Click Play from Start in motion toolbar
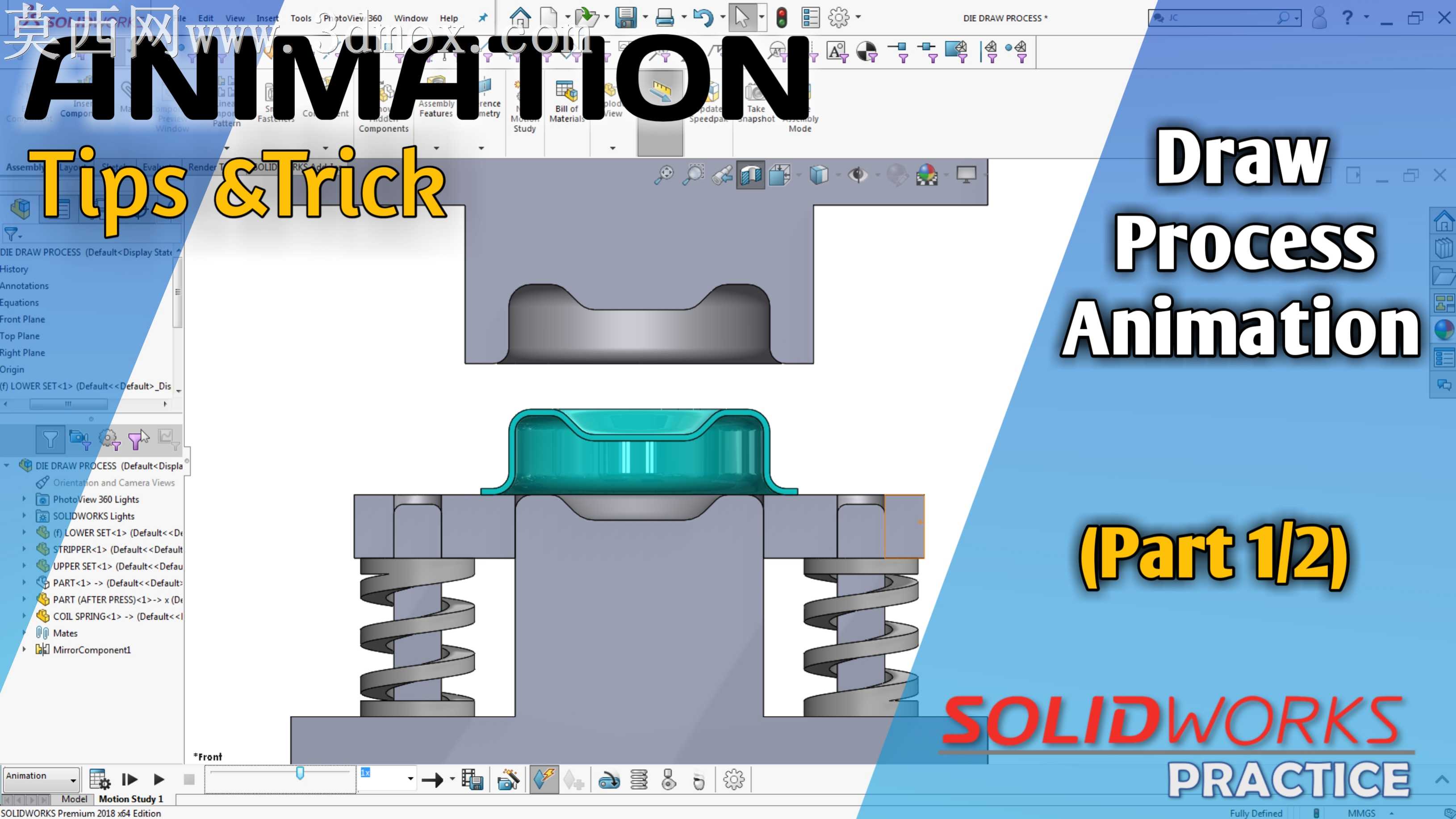Viewport: 1456px width, 819px height. [x=130, y=779]
